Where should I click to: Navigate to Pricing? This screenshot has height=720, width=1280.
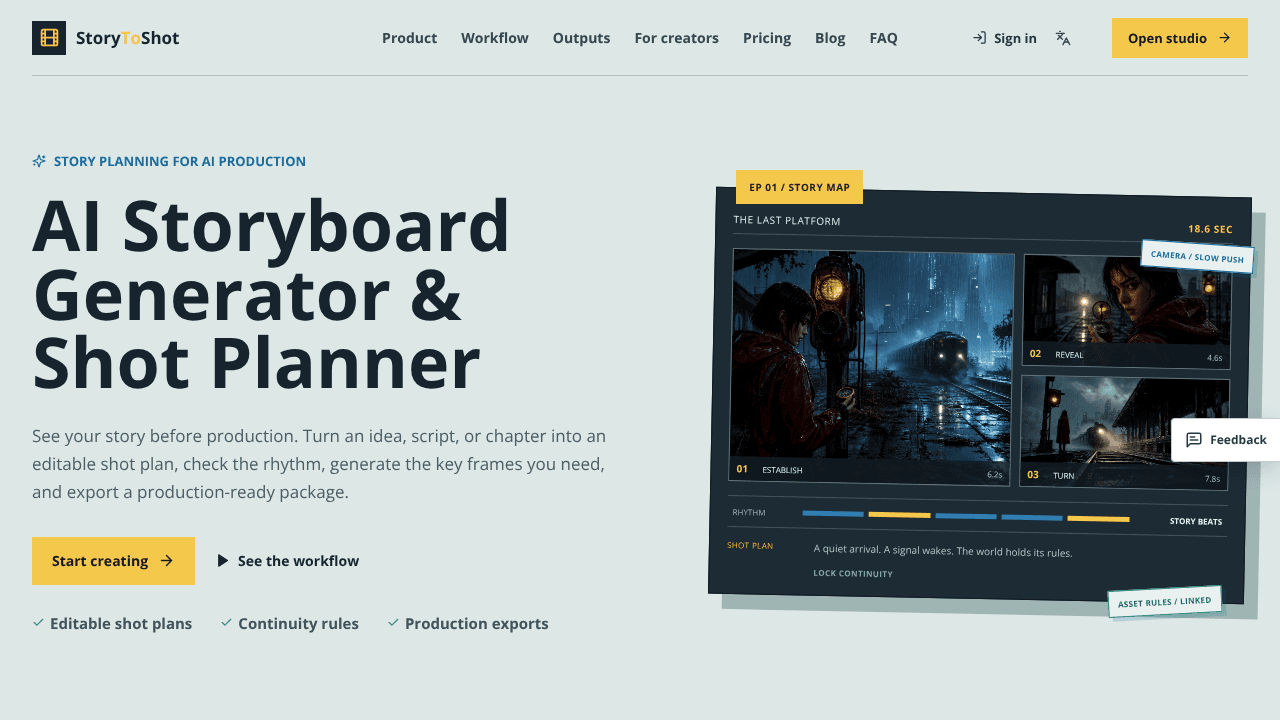pyautogui.click(x=767, y=38)
